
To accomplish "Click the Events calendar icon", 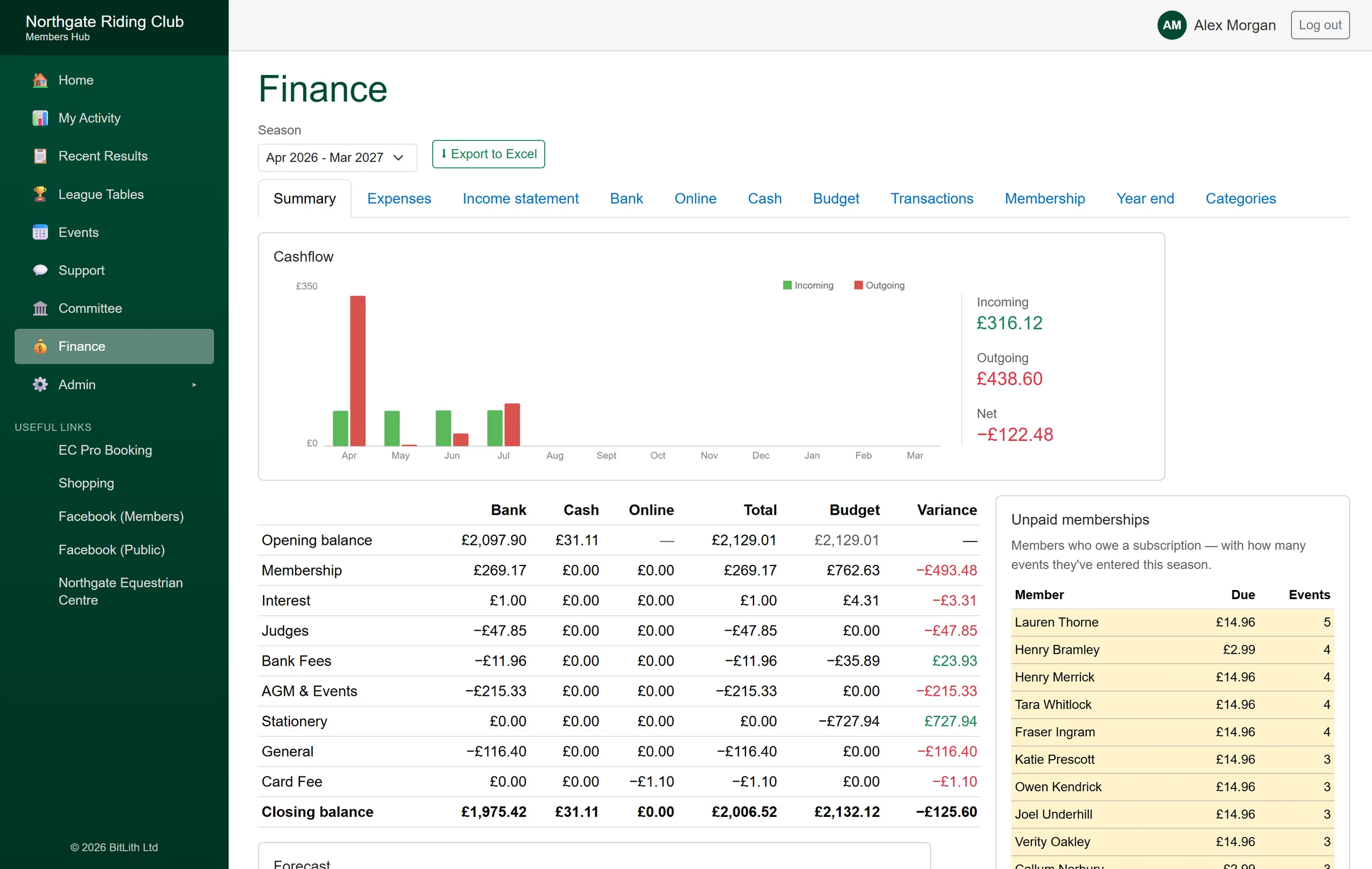I will click(x=40, y=232).
